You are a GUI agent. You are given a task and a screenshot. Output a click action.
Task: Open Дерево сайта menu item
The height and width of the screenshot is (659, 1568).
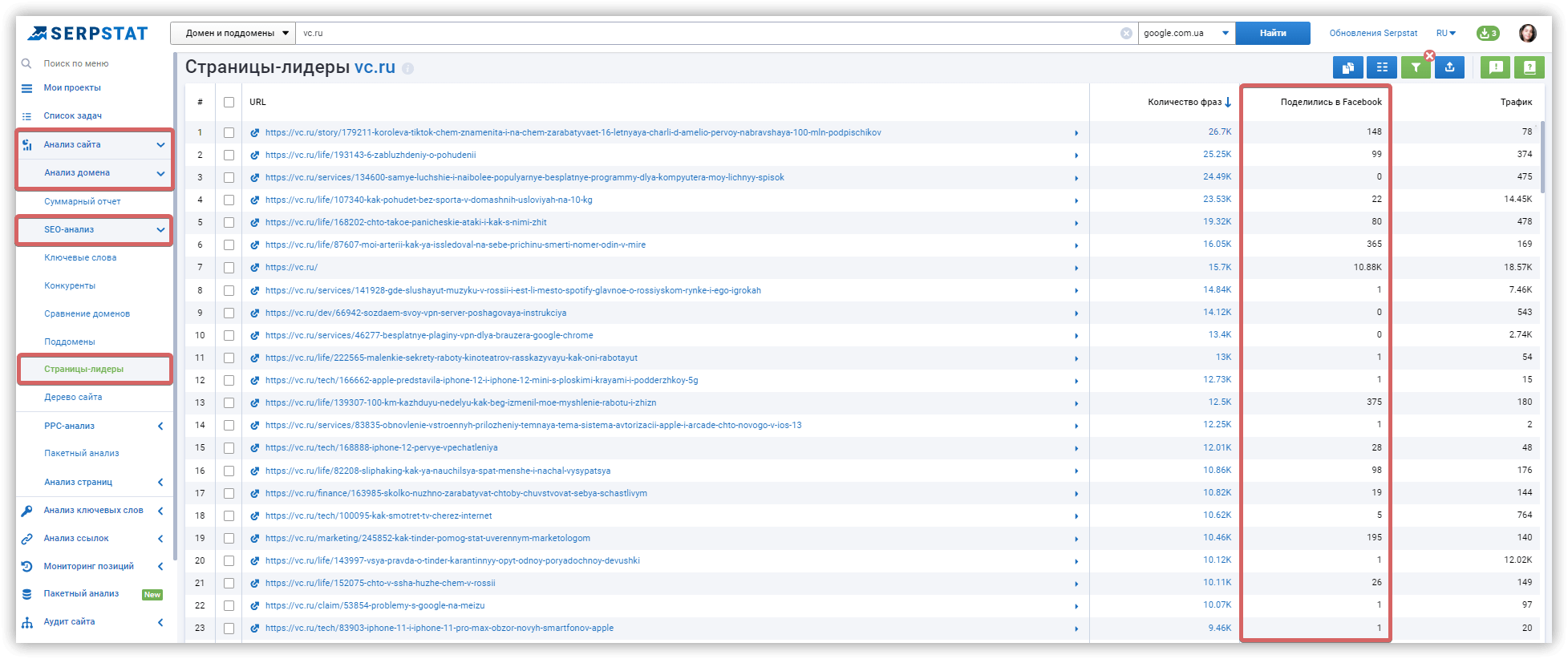tap(73, 397)
